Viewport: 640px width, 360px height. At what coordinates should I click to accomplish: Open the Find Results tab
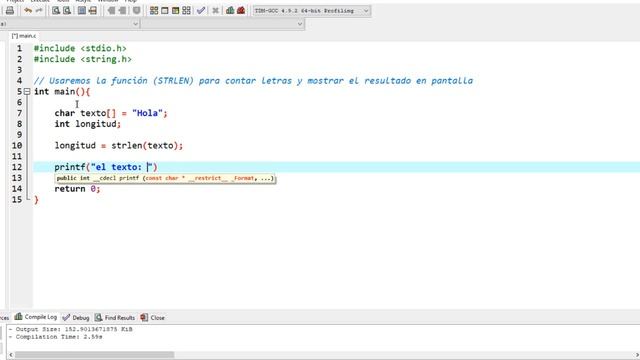tap(115, 318)
